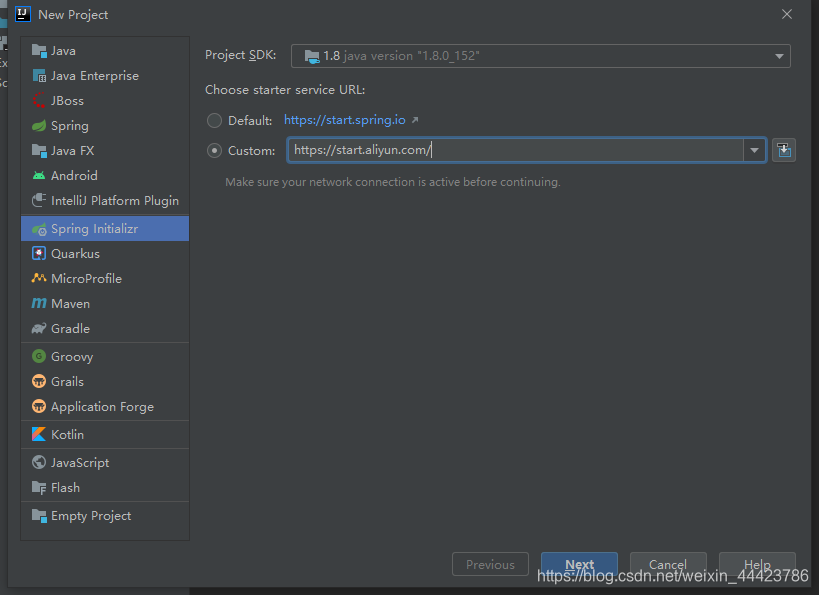Click the Java Enterprise icon in the list

pyautogui.click(x=39, y=76)
